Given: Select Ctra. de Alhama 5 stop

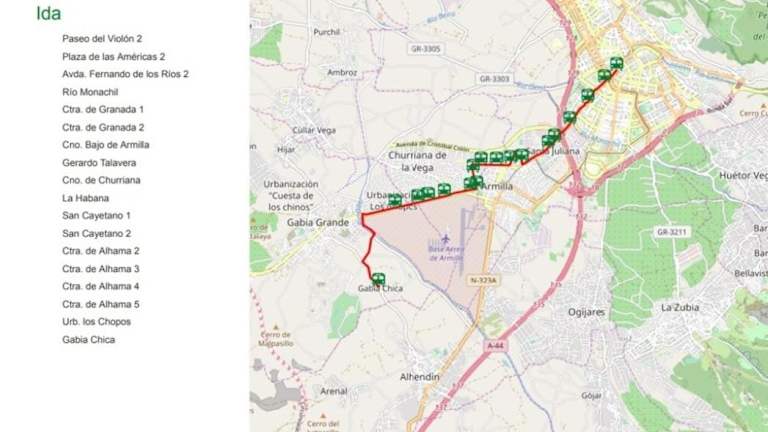Looking at the screenshot, I should (100, 304).
